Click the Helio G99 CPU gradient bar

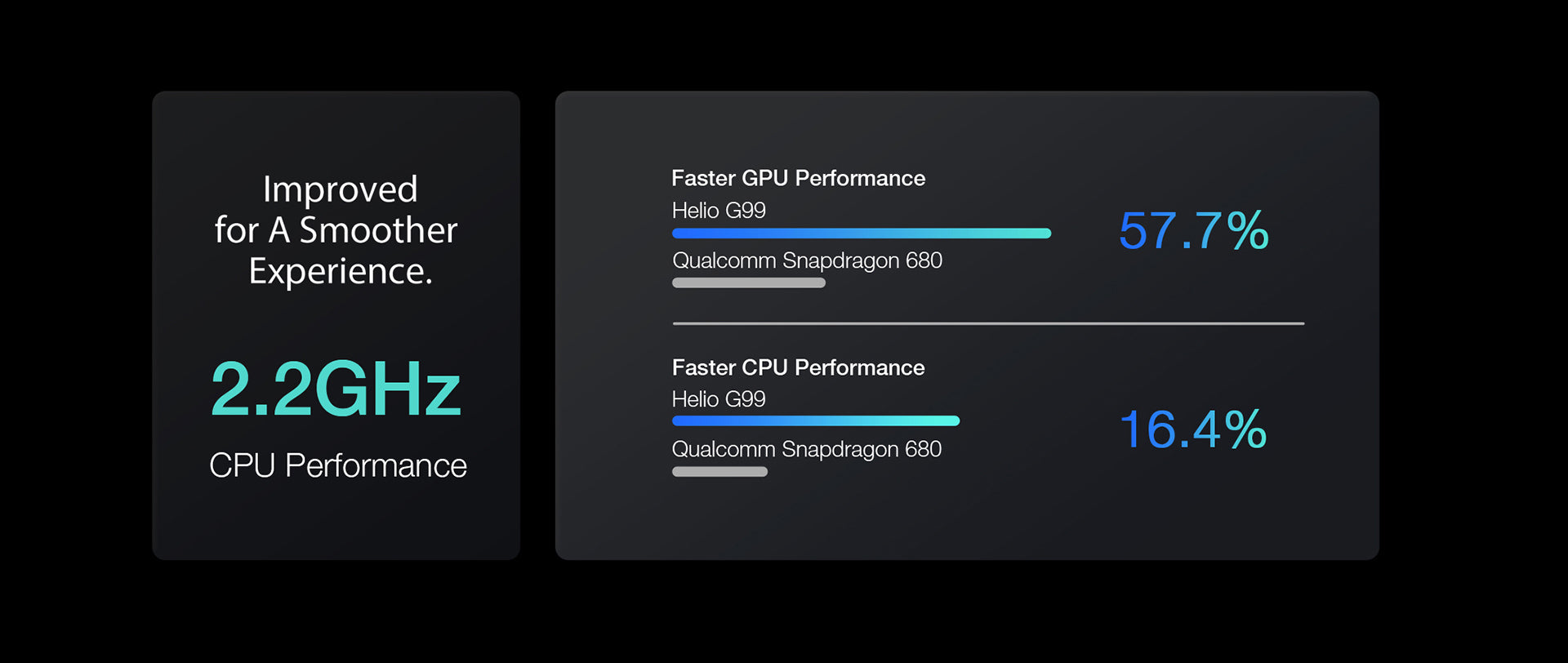[x=815, y=421]
